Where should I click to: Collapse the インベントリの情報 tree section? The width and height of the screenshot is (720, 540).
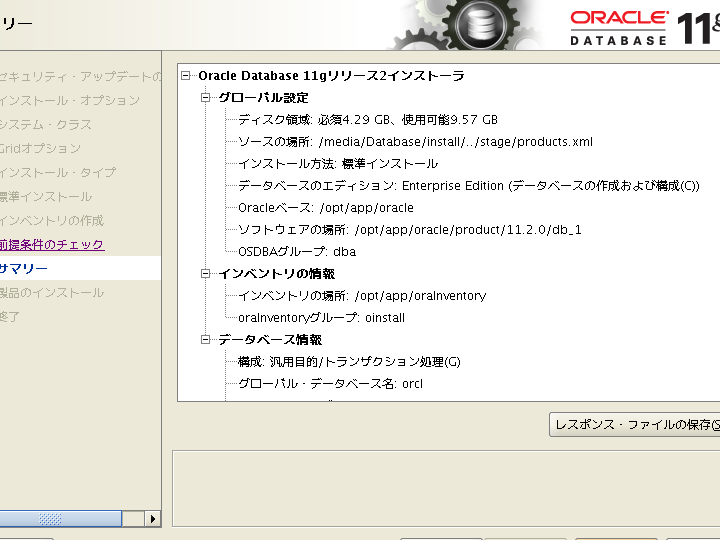206,274
